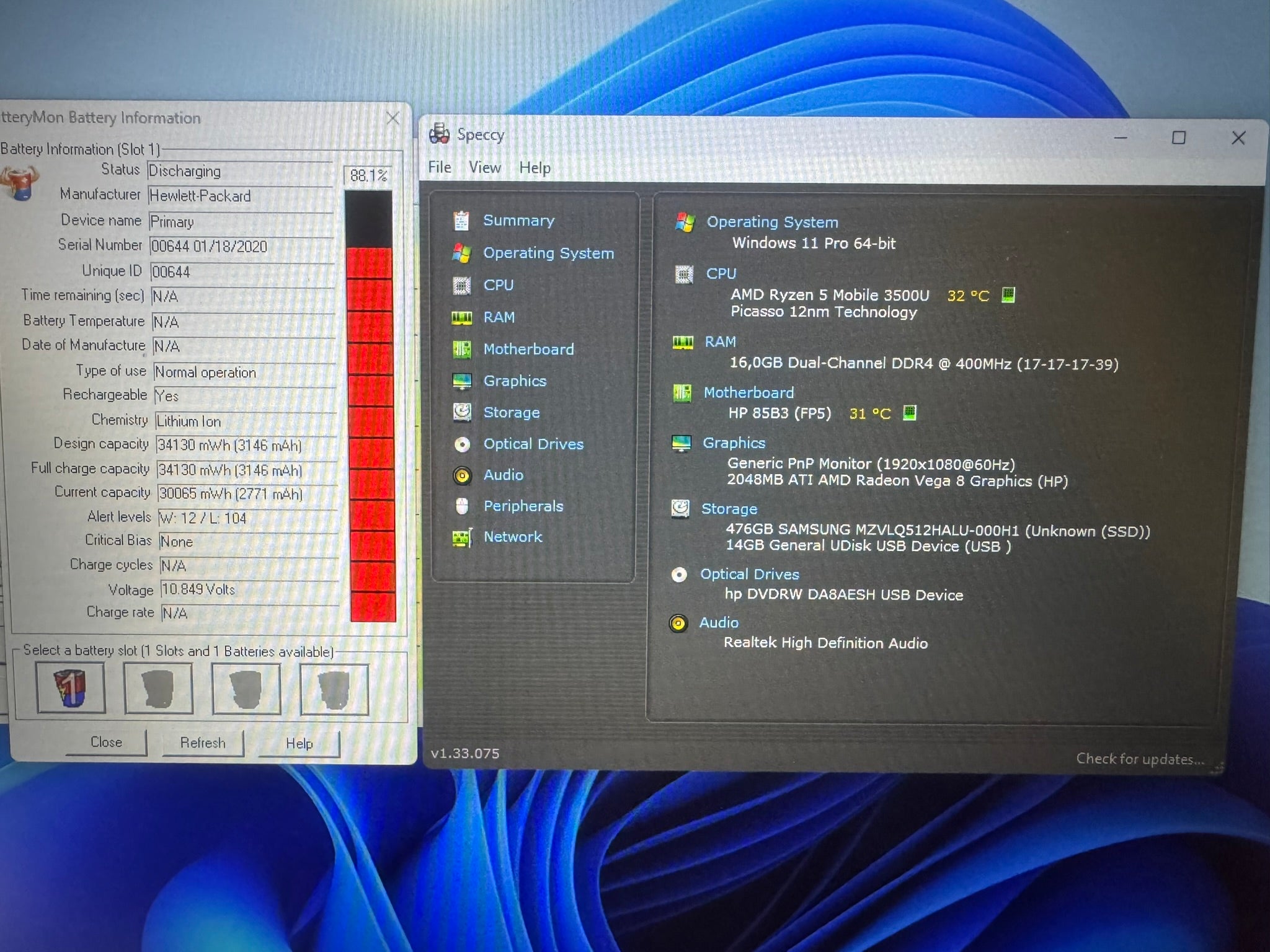Click the Serial Number field in BatteryMon
1270x952 pixels.
click(242, 247)
